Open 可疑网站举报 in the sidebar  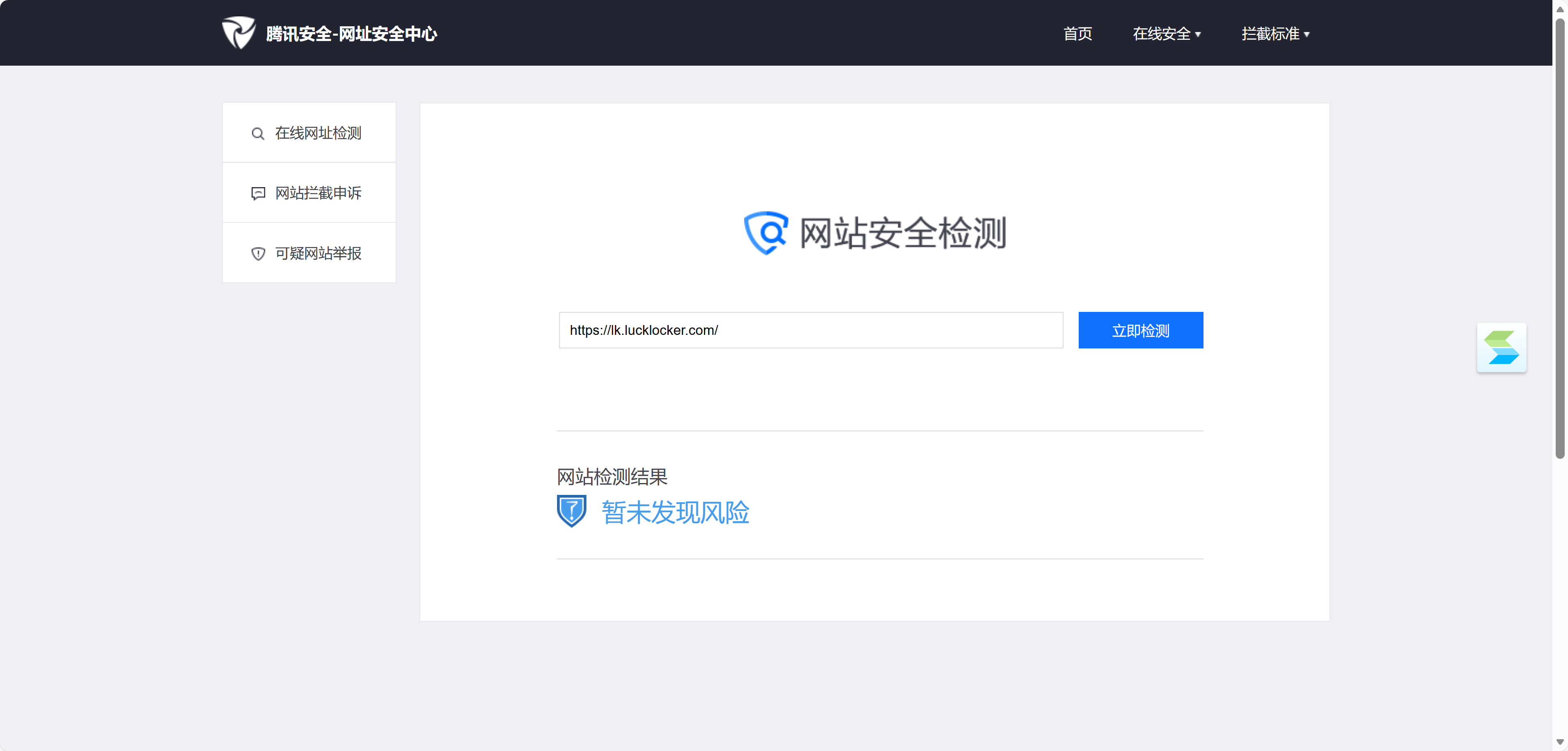click(318, 253)
